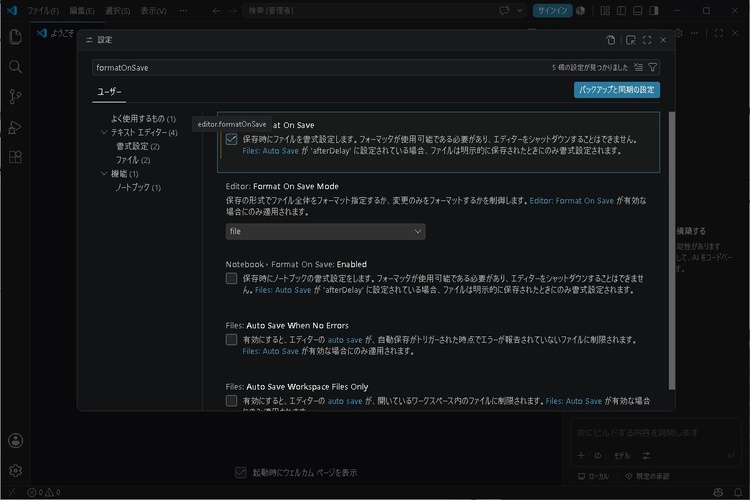This screenshot has width=750, height=500.
Task: Open the Accounts menu icon
Action: click(15, 441)
